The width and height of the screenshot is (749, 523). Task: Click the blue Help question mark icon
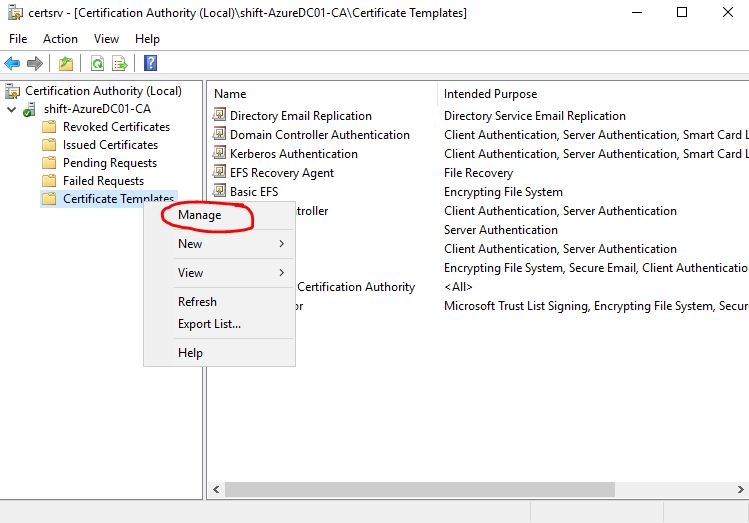coord(150,64)
